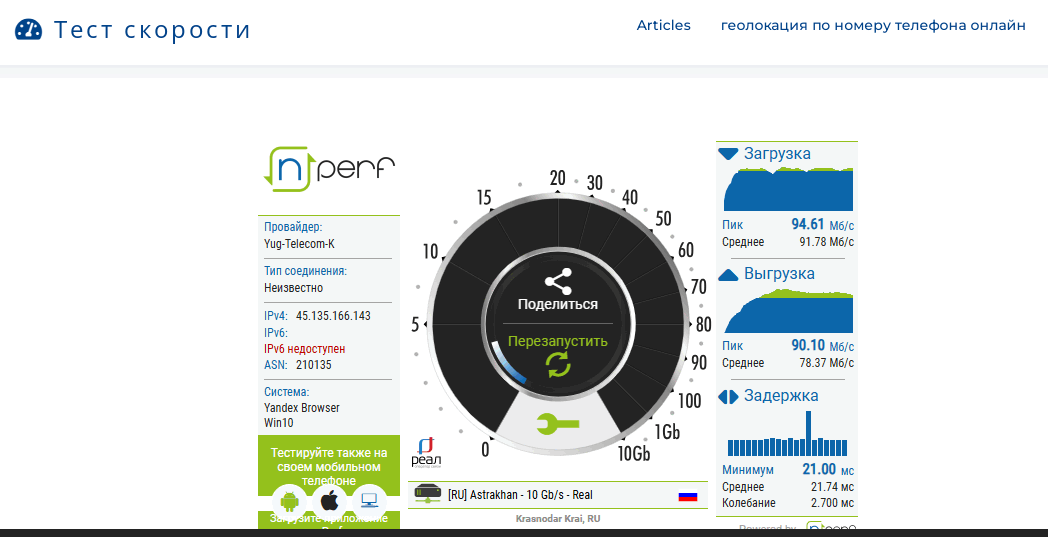Click the desktop computer app icon

pyautogui.click(x=369, y=501)
